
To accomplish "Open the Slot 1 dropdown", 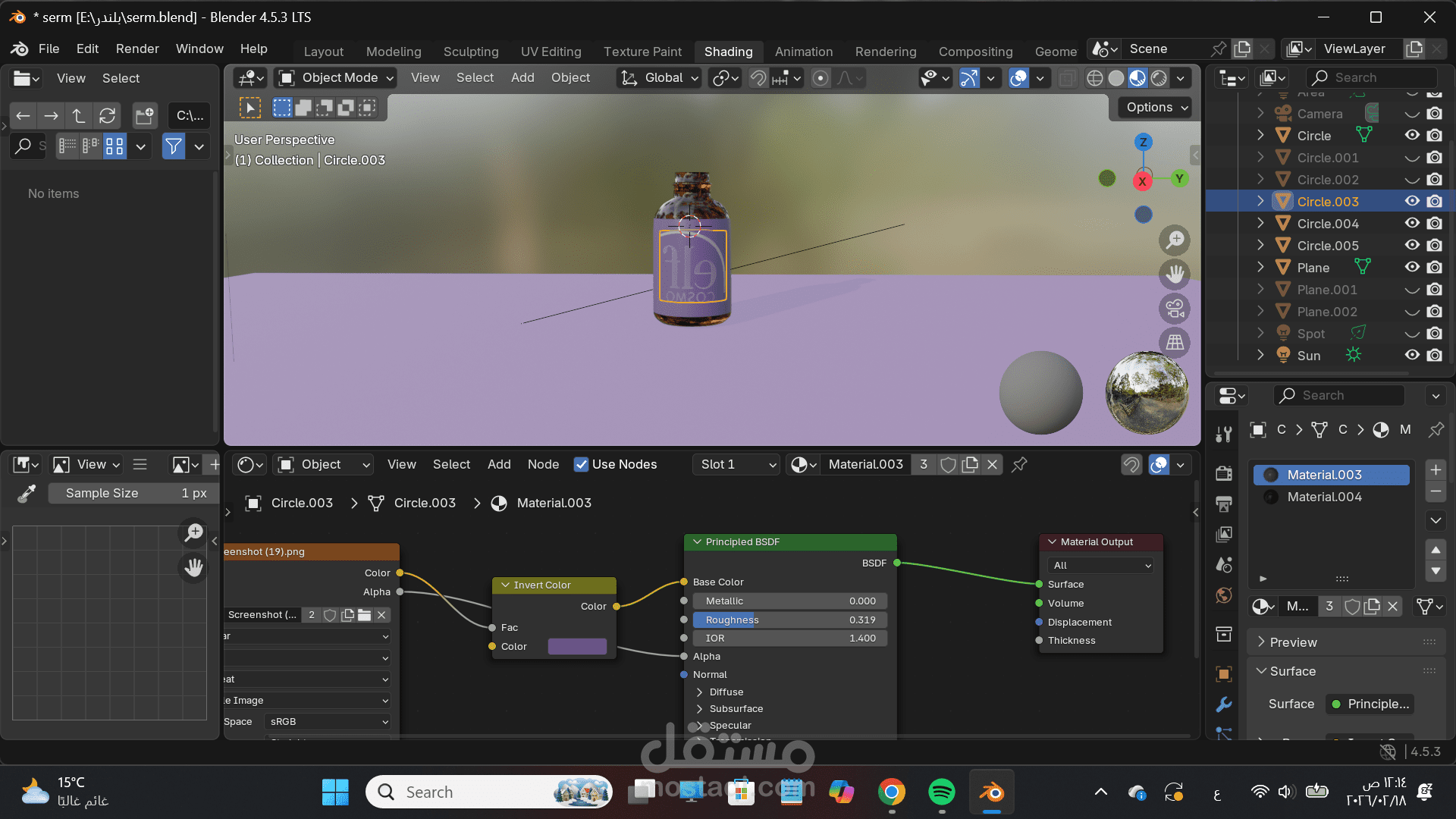I will [737, 465].
